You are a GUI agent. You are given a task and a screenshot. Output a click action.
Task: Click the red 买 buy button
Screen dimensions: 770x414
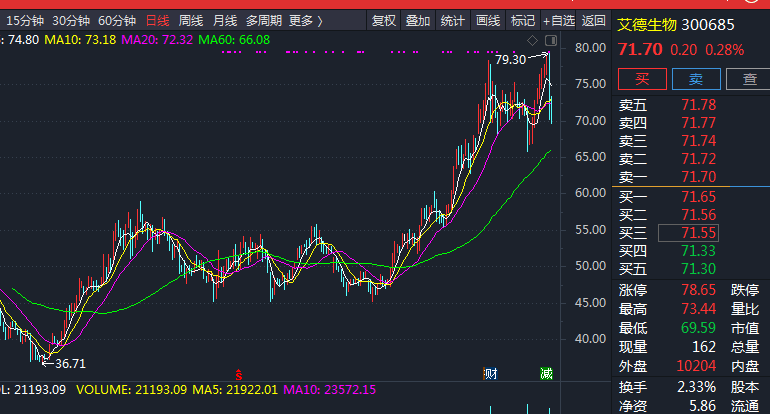pyautogui.click(x=642, y=79)
